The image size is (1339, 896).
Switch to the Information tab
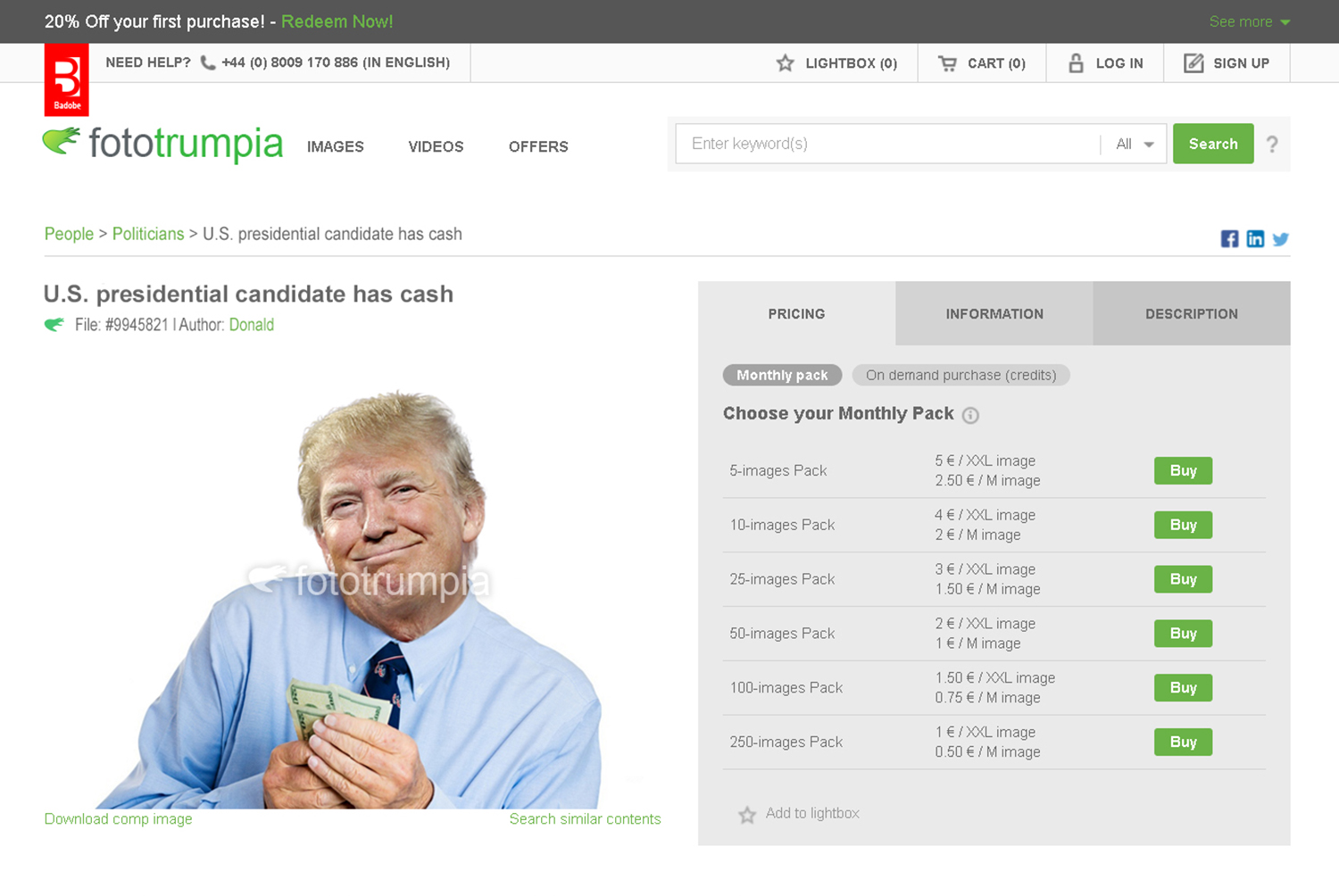pos(994,313)
